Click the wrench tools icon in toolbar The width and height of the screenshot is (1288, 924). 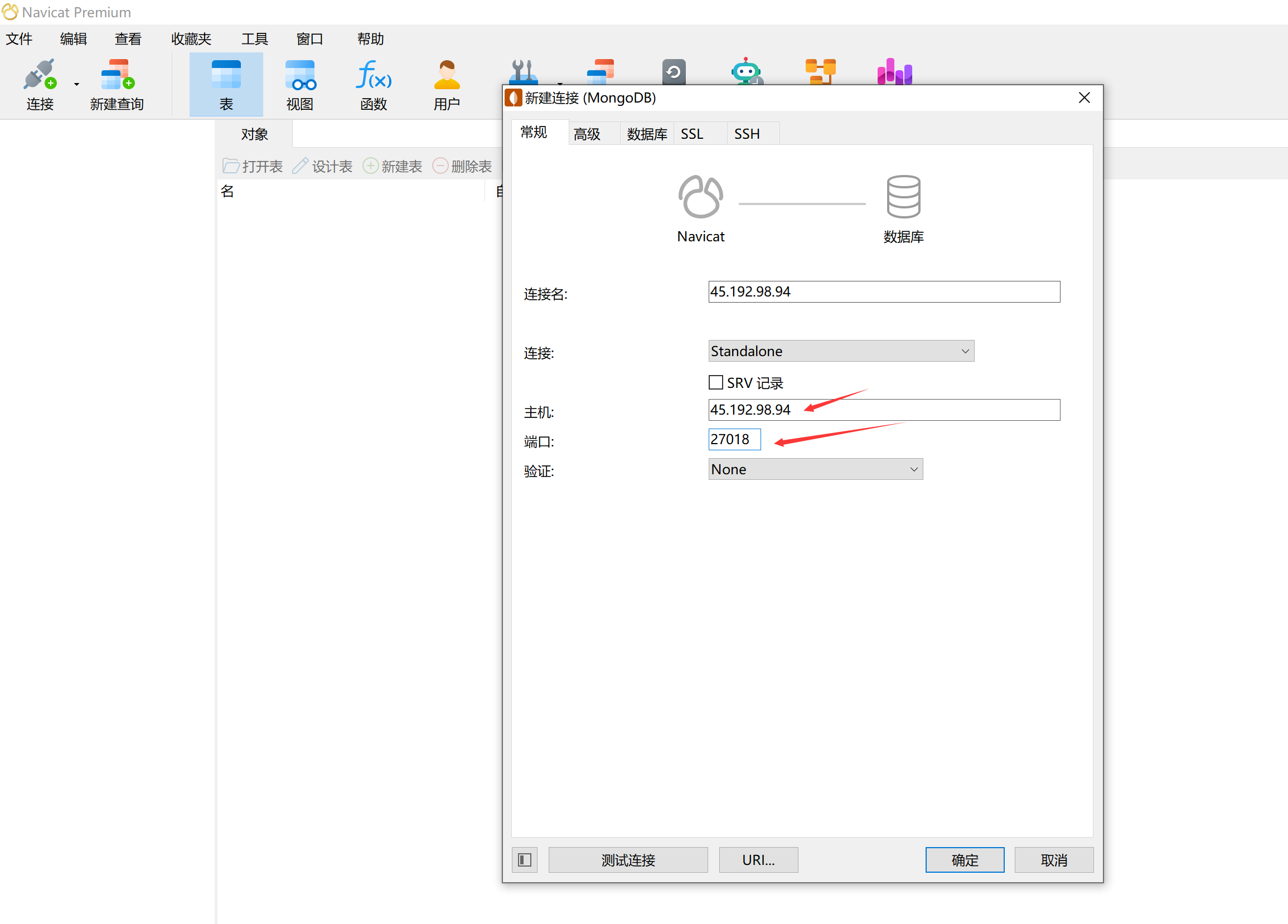522,71
